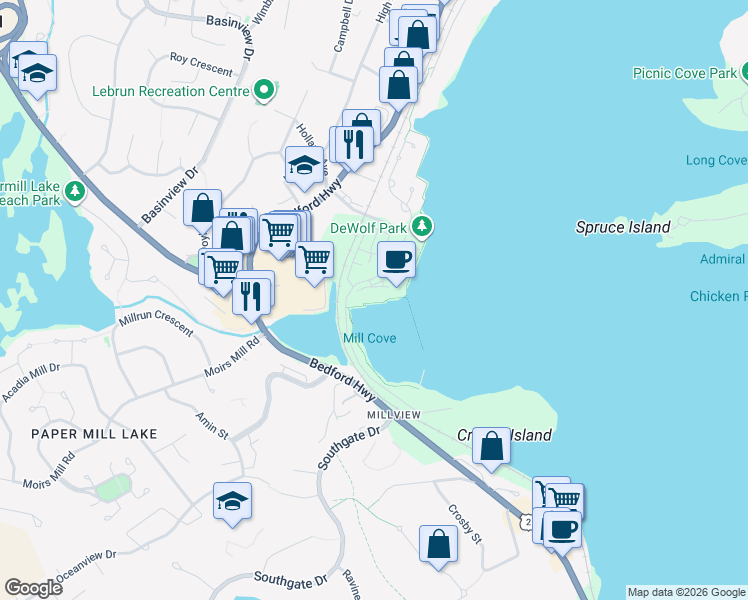Click the Amin St street label
The image size is (748, 600).
[212, 425]
